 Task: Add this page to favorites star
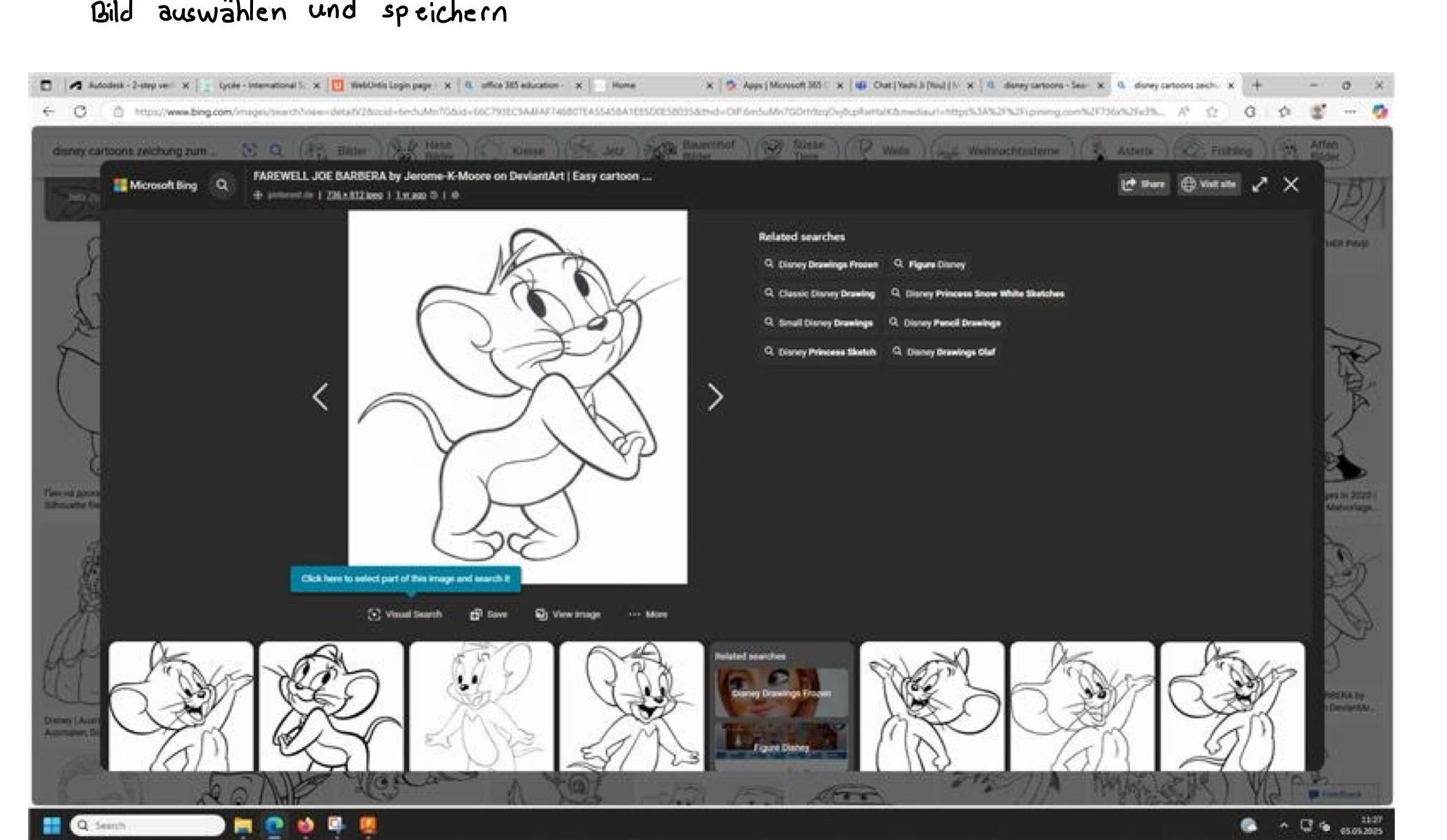click(1211, 111)
